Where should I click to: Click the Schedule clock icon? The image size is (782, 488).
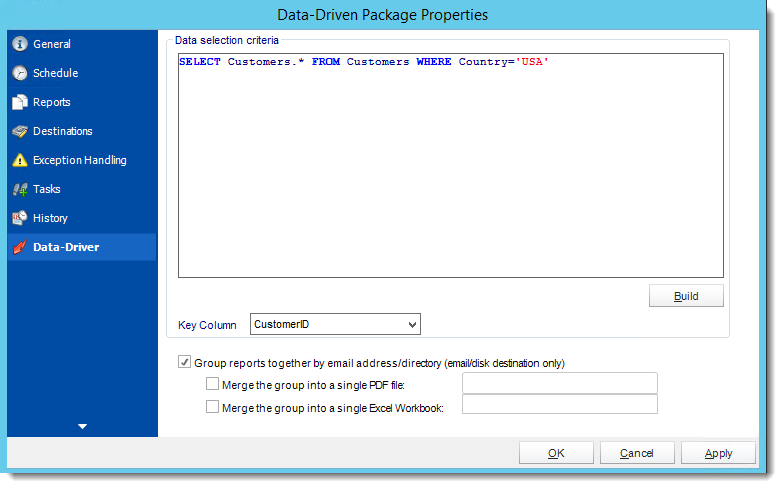tap(20, 73)
